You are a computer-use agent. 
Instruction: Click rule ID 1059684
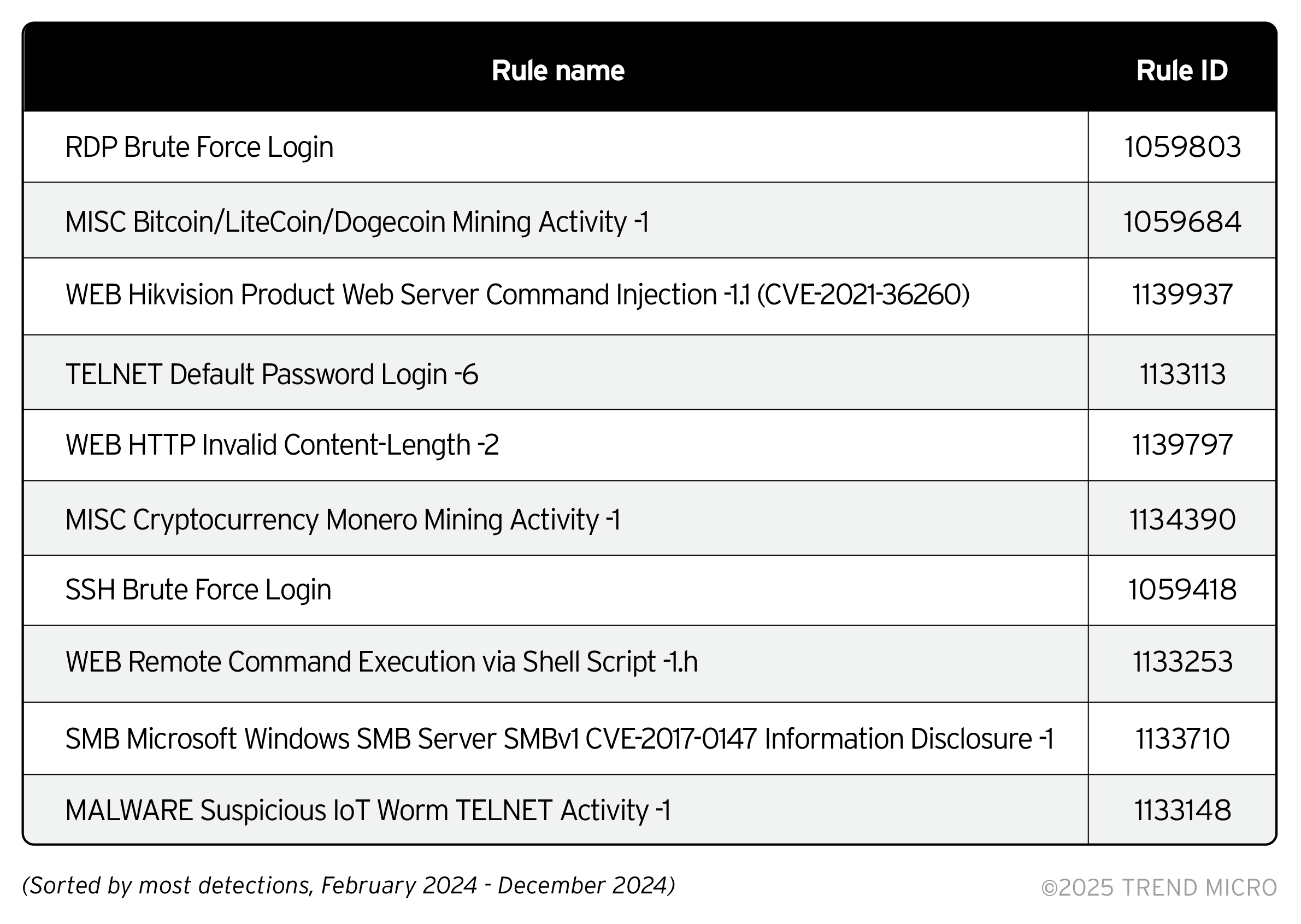point(1181,221)
